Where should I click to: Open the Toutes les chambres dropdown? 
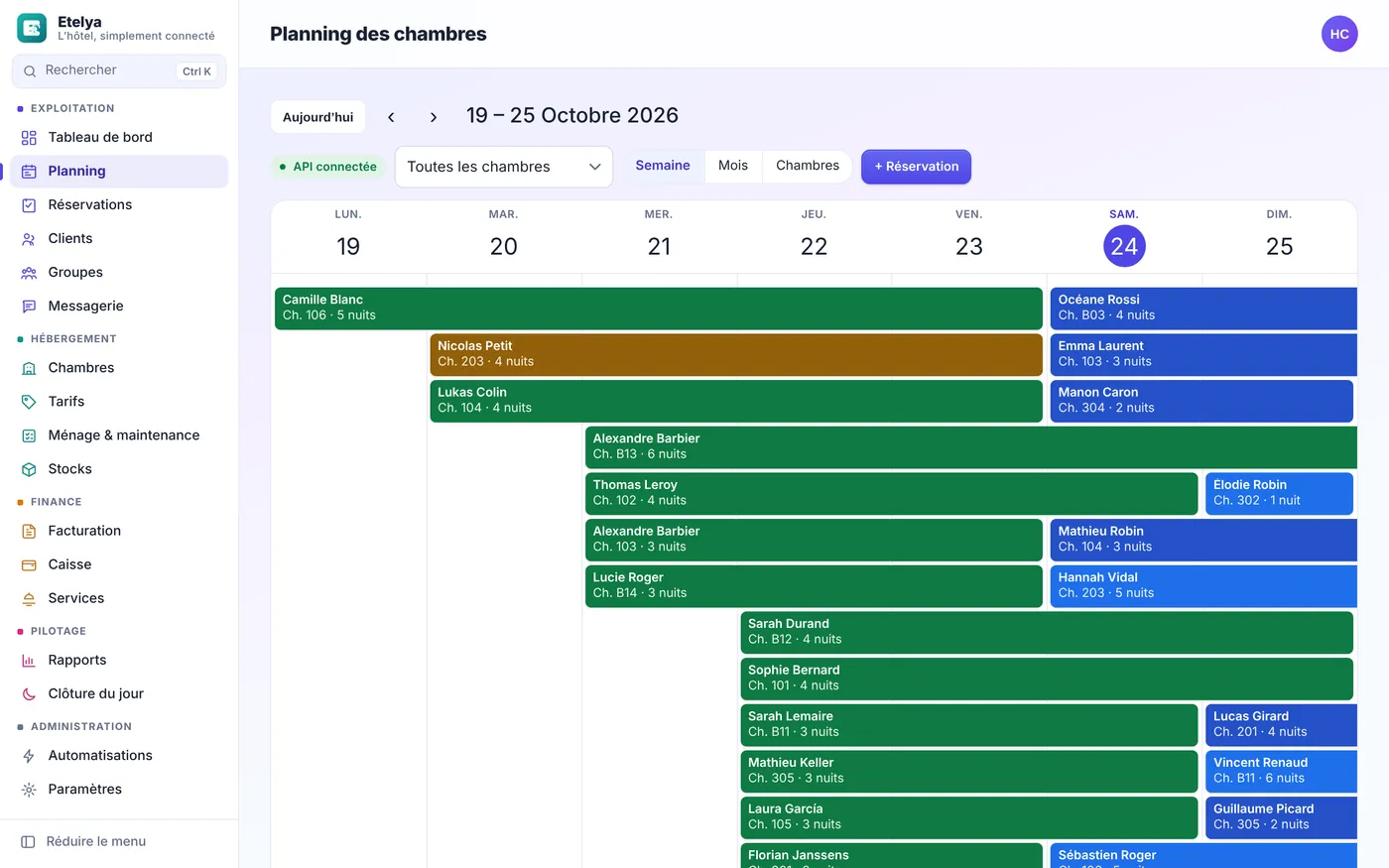504,167
